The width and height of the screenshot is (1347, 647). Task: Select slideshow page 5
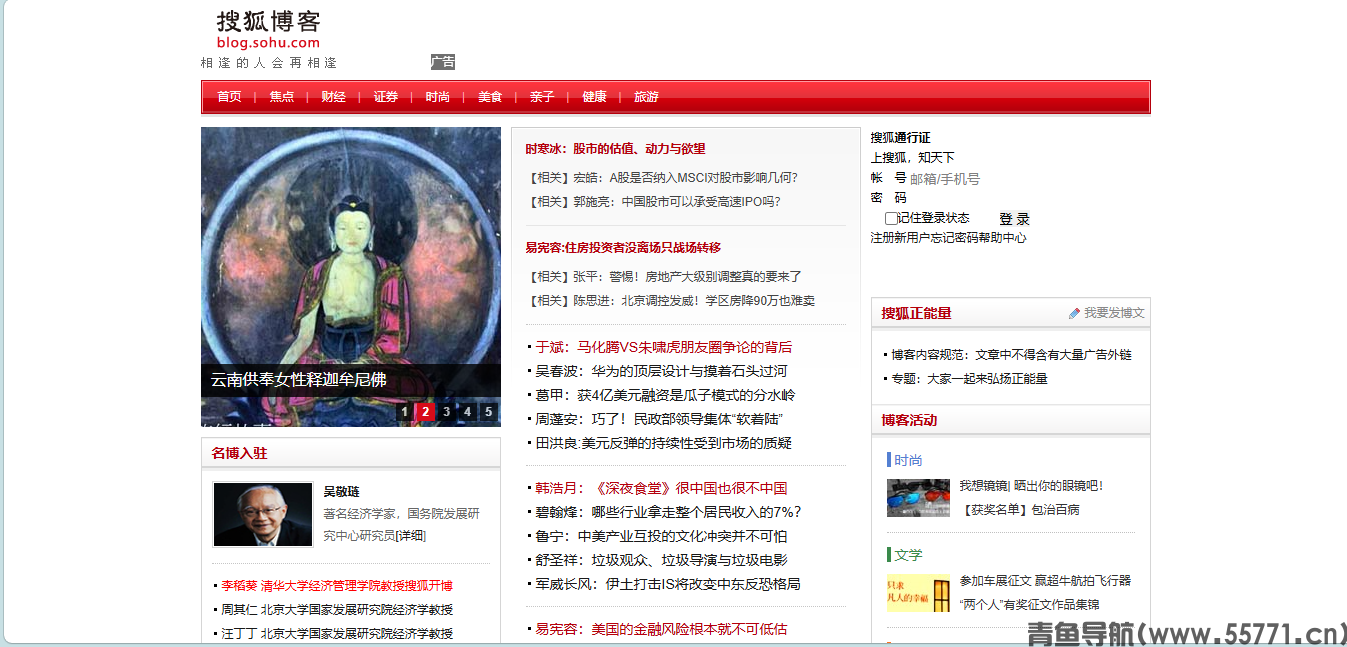click(x=488, y=411)
